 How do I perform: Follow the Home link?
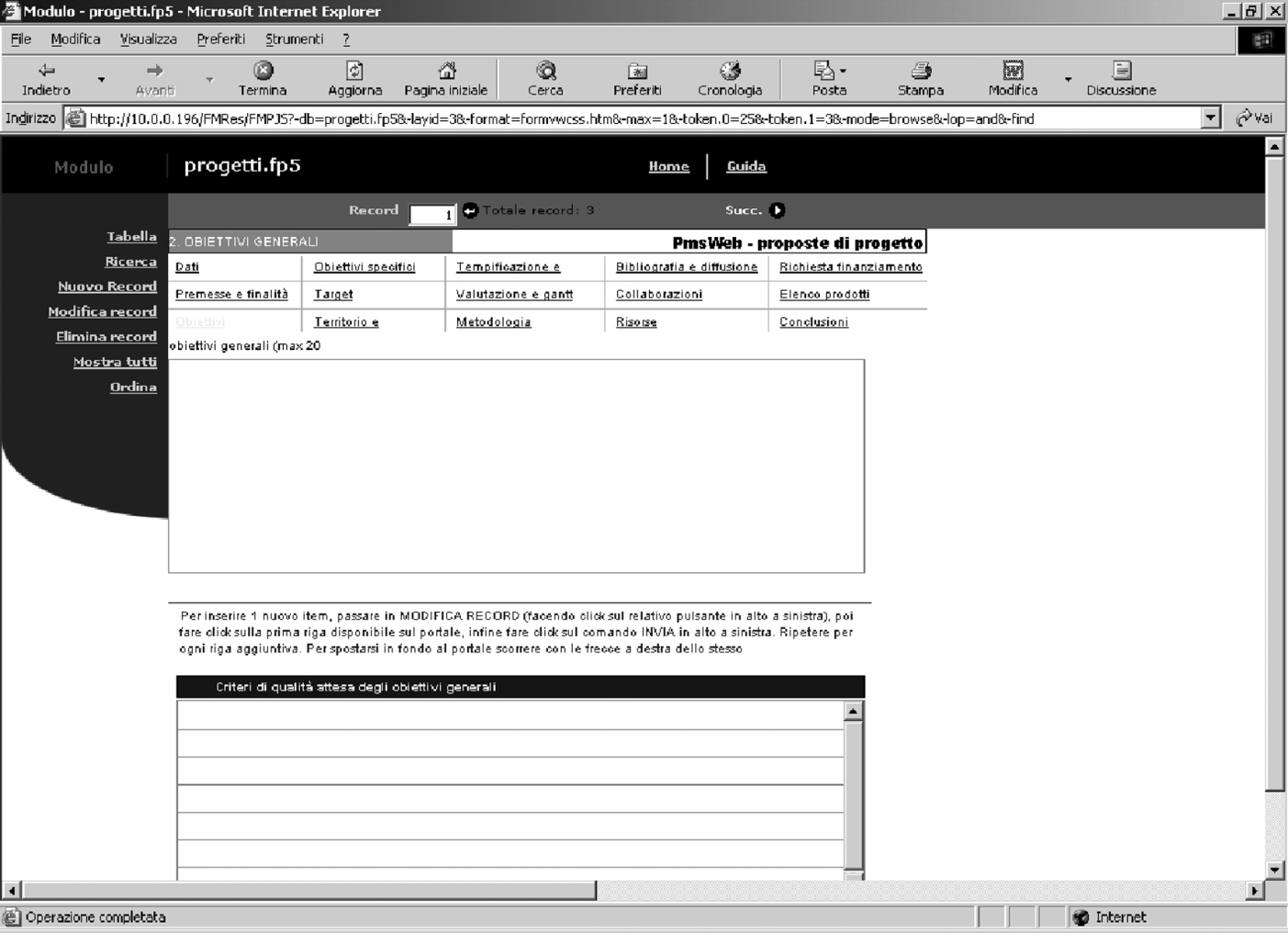tap(668, 166)
